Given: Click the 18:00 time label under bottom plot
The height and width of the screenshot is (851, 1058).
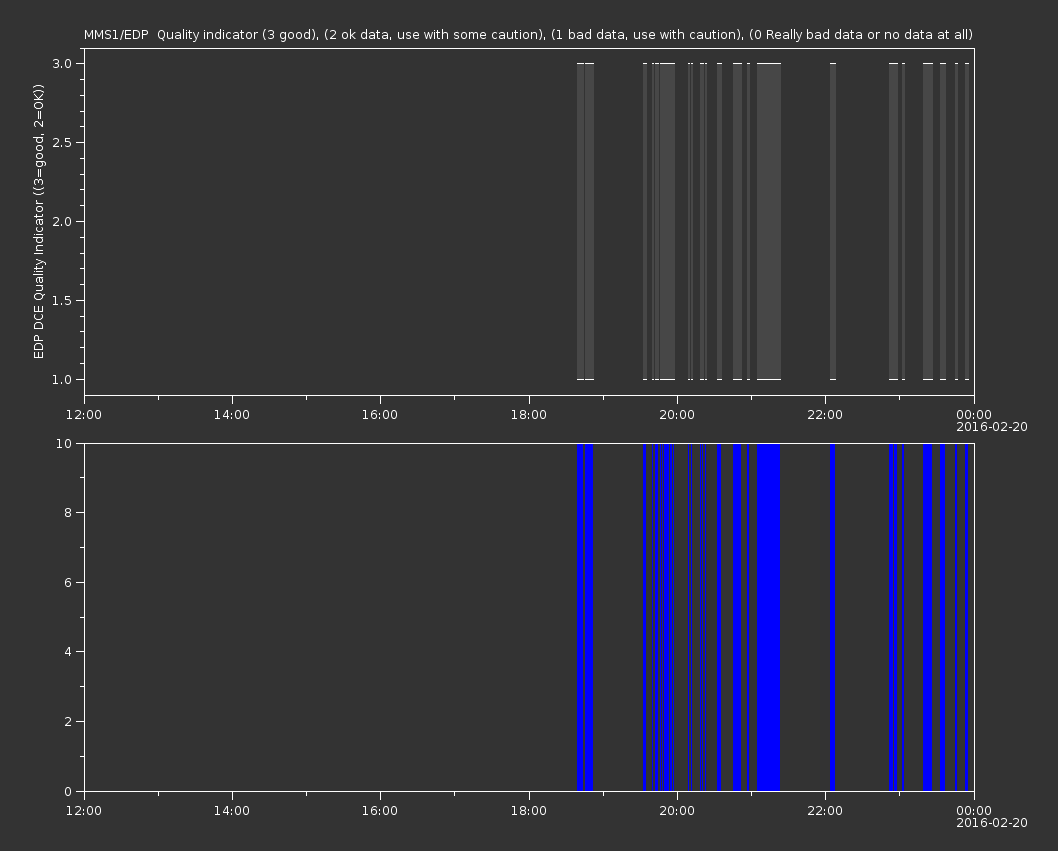Looking at the screenshot, I should pos(528,811).
